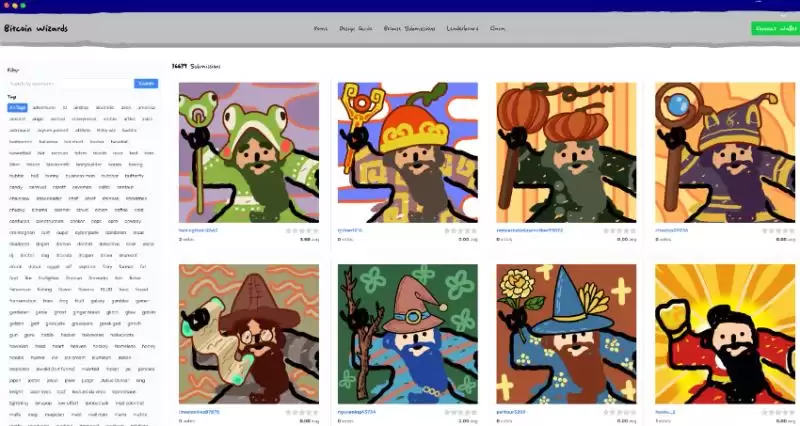Rate the frog wizard with star rating
This screenshot has width=800, height=426.
(303, 230)
